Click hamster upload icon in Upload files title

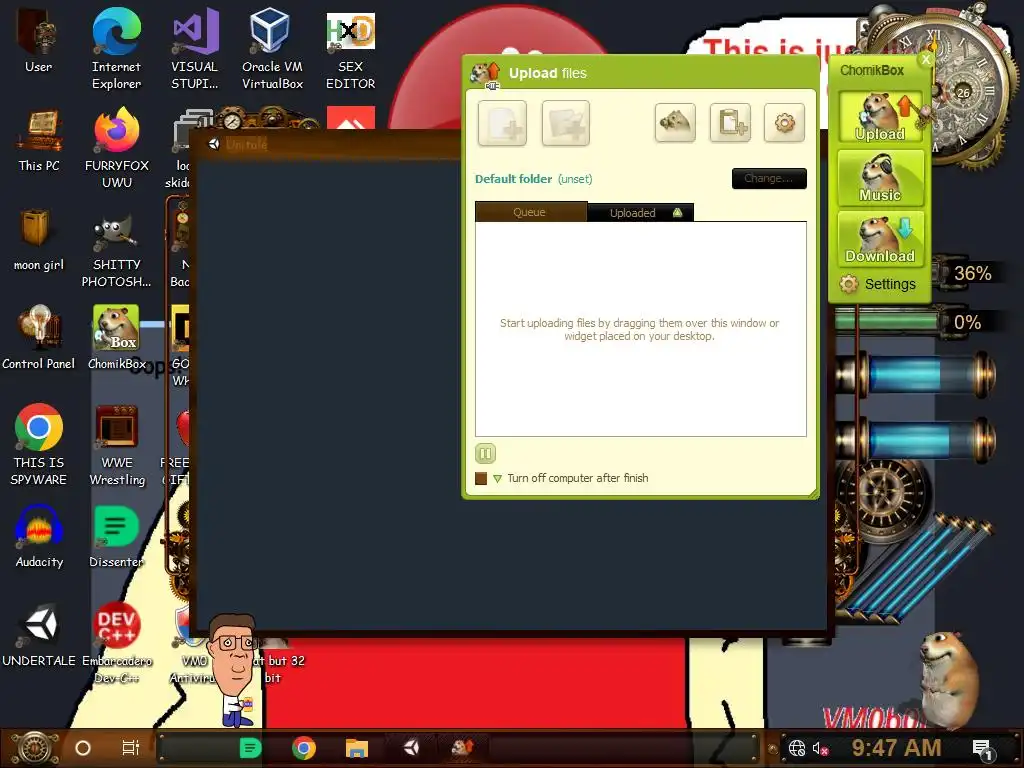coord(486,75)
